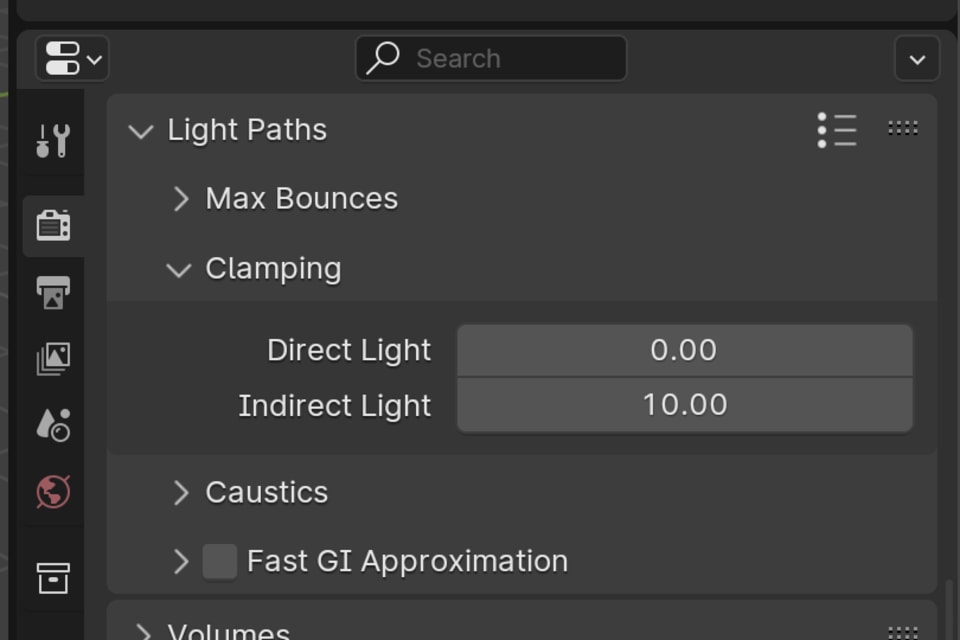The image size is (960, 640).
Task: Expand the Caustics section
Action: click(x=183, y=492)
